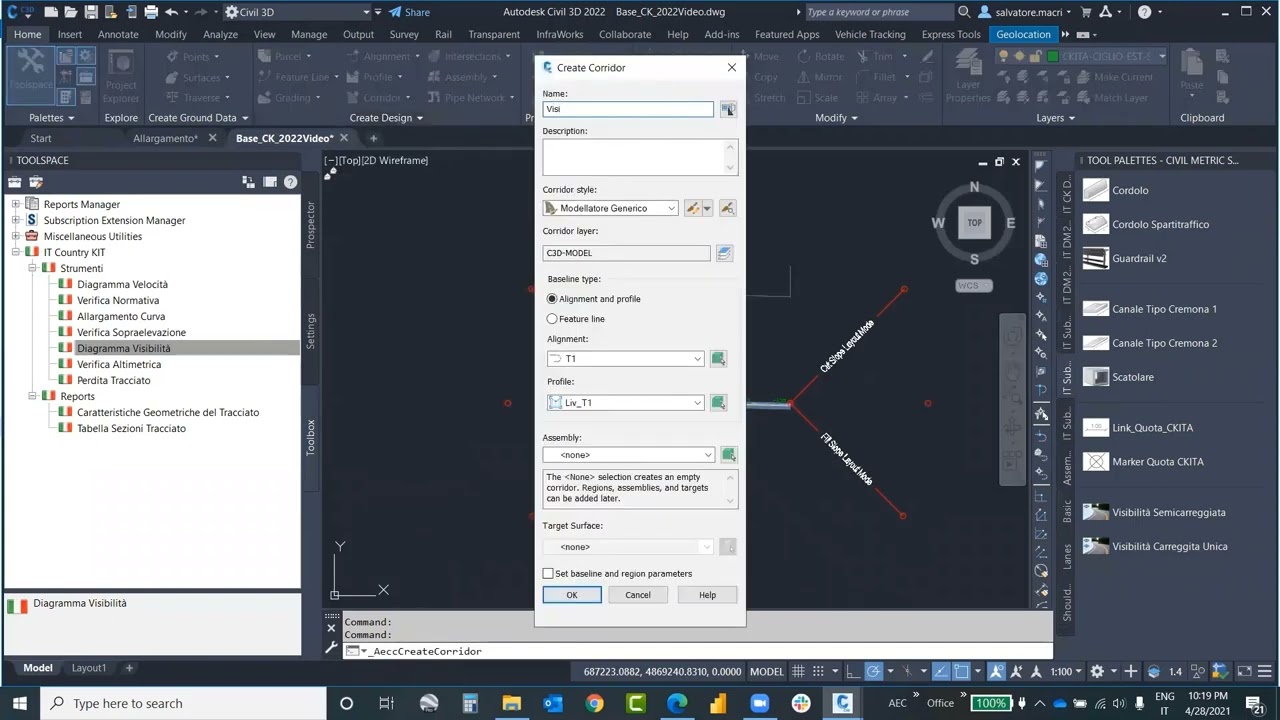
Task: Toggle 2D object snap in status bar
Action: tap(962, 672)
